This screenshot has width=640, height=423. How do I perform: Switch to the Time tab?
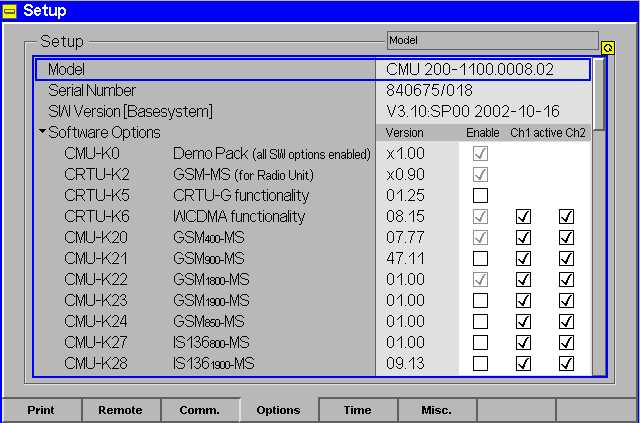click(358, 410)
